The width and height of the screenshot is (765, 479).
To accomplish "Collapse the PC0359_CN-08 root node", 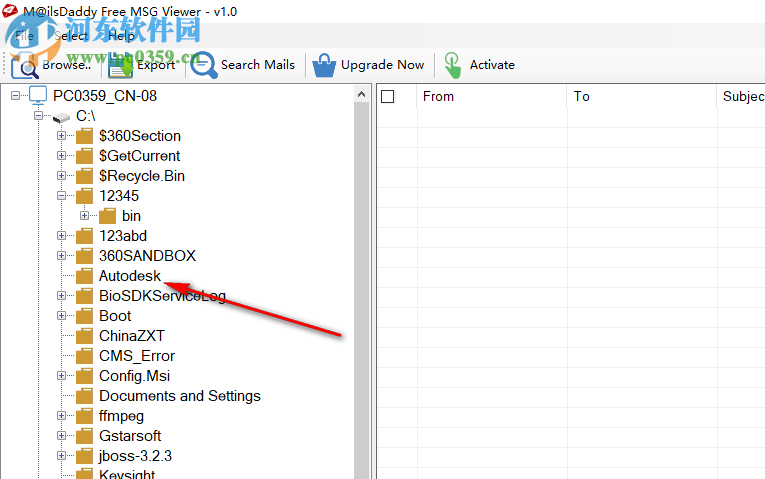I will point(16,96).
